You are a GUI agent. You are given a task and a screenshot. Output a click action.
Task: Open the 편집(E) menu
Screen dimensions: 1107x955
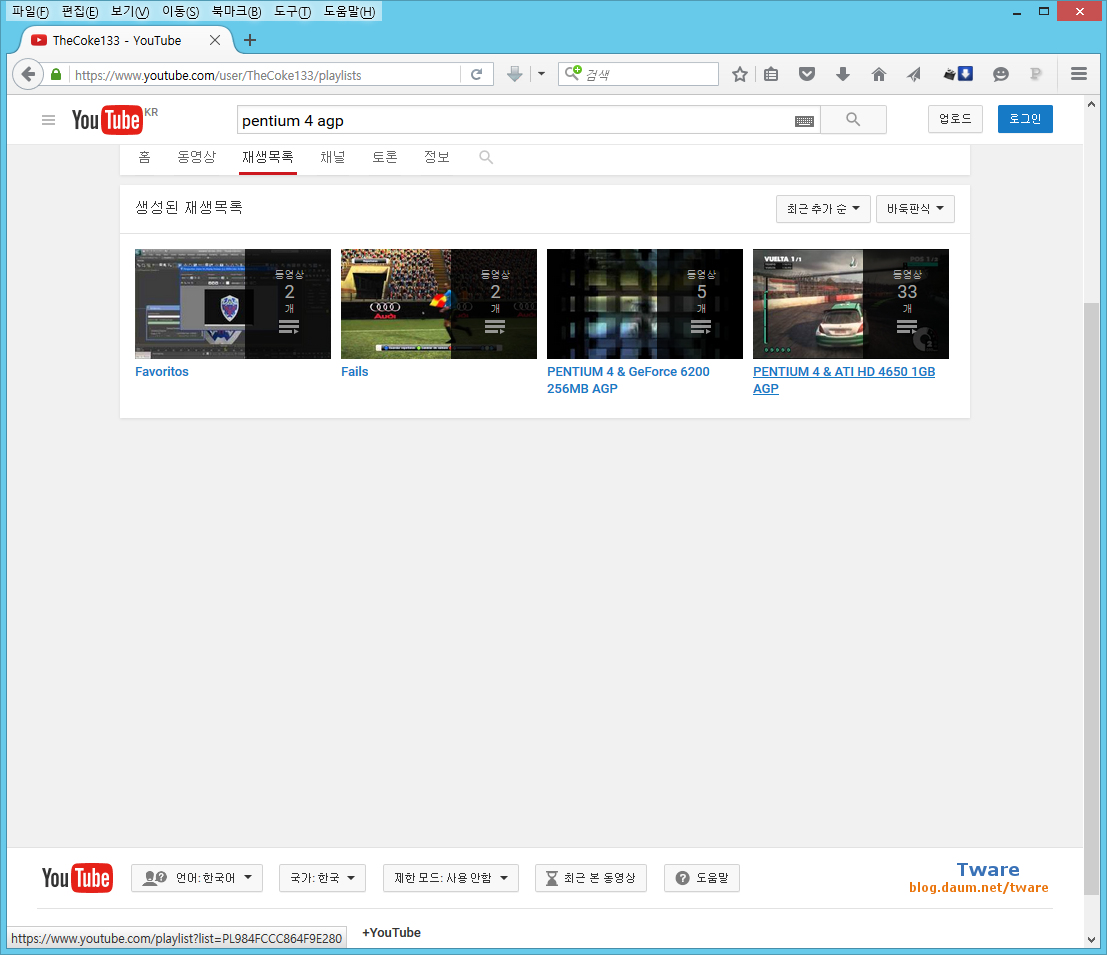(x=80, y=11)
